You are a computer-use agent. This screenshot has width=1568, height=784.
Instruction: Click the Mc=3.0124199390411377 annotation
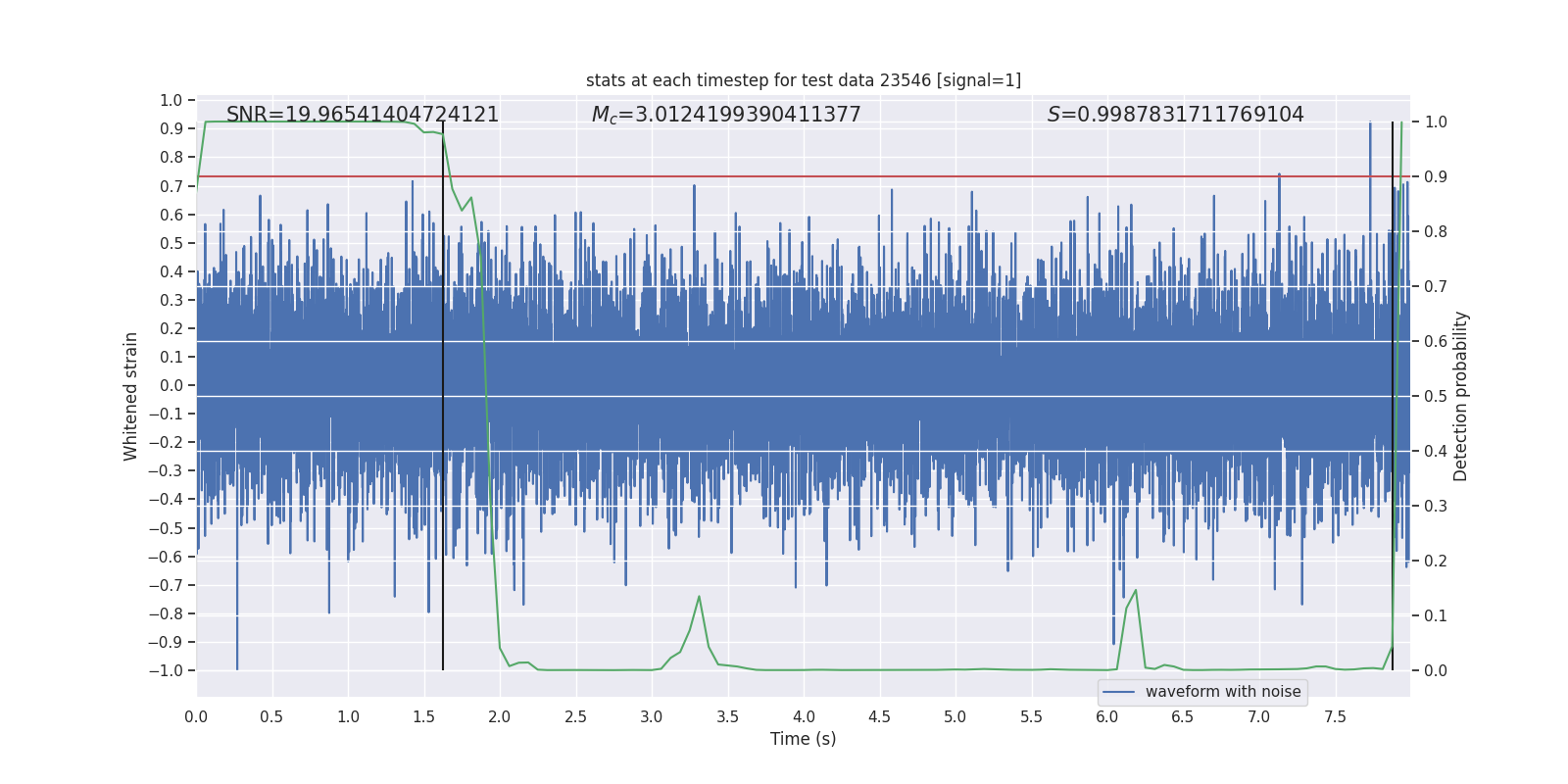tap(726, 115)
